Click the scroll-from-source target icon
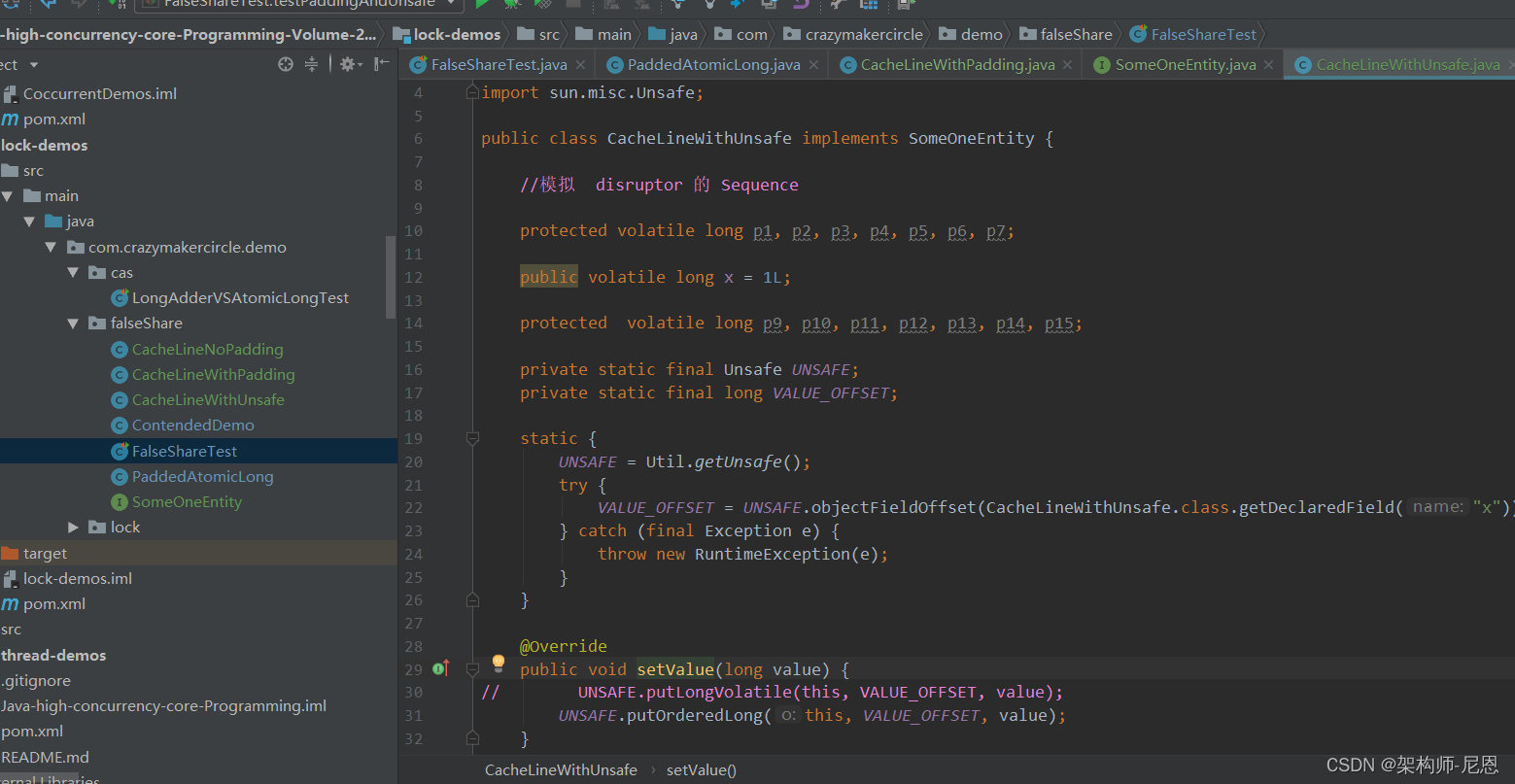The height and width of the screenshot is (784, 1515). [x=285, y=64]
